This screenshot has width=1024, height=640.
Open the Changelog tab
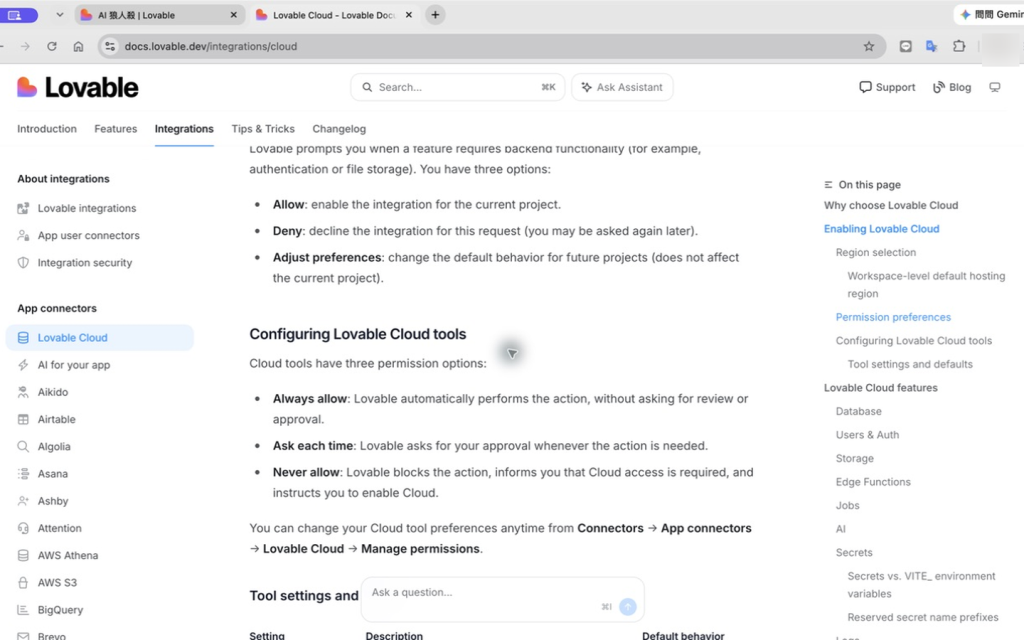pyautogui.click(x=339, y=129)
